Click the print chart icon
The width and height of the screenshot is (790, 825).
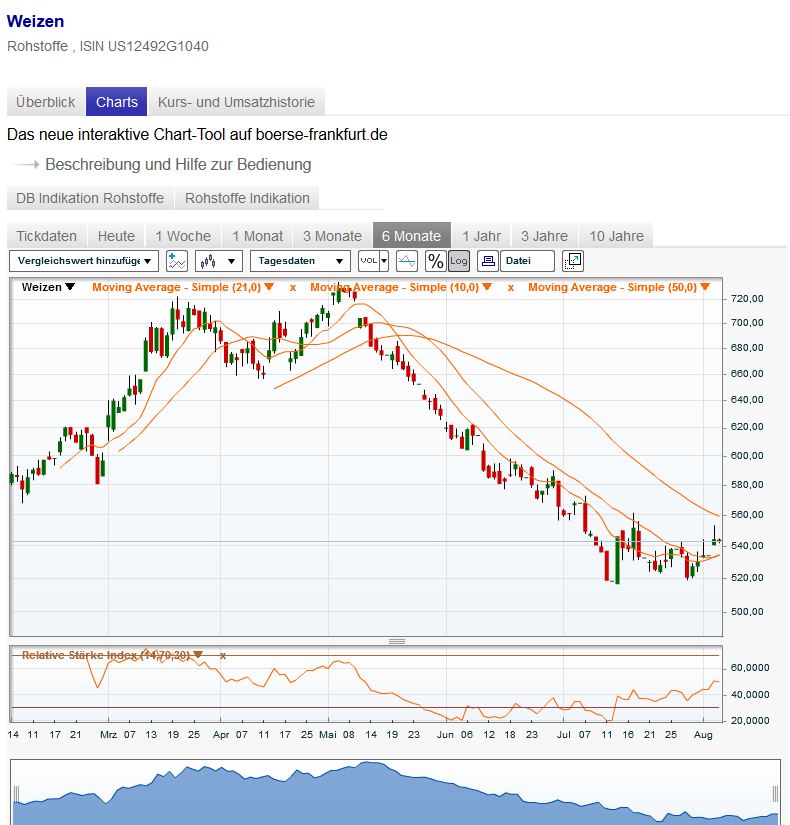487,261
